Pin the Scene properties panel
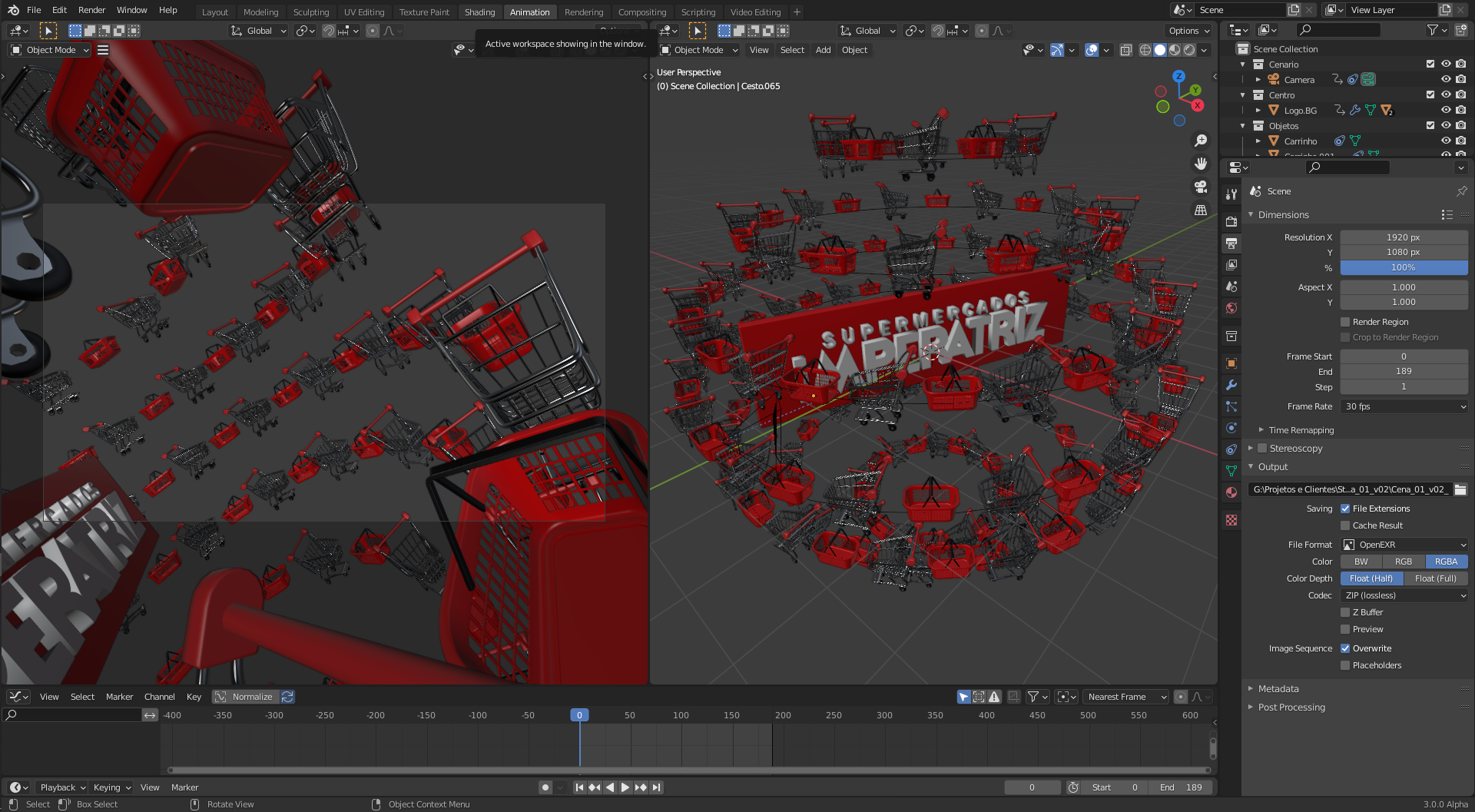This screenshot has height=812, width=1475. click(1461, 191)
